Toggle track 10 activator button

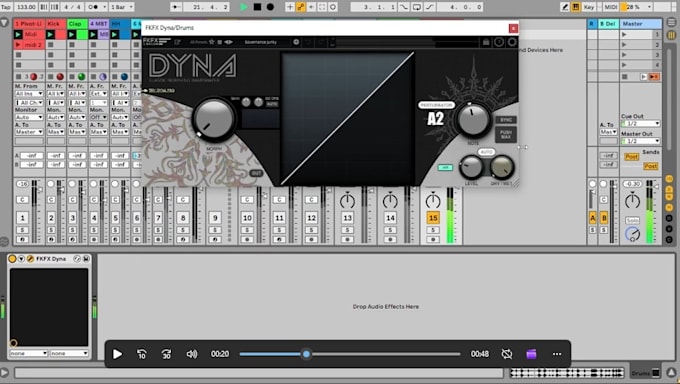(x=247, y=218)
